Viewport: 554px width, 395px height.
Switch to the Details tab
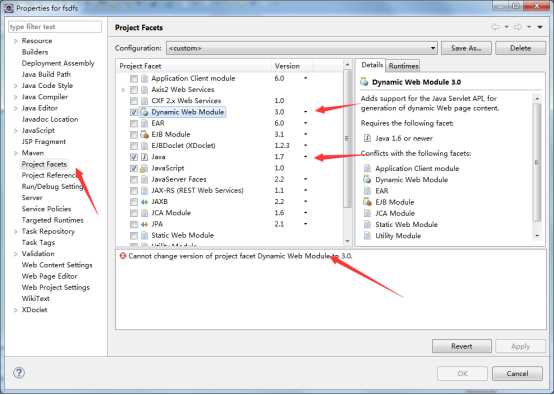(372, 65)
